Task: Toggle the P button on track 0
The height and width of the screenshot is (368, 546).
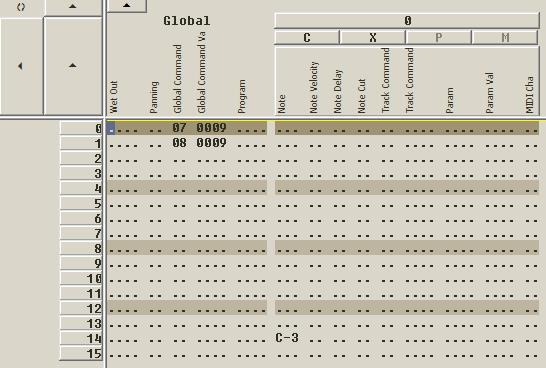Action: coord(438,37)
